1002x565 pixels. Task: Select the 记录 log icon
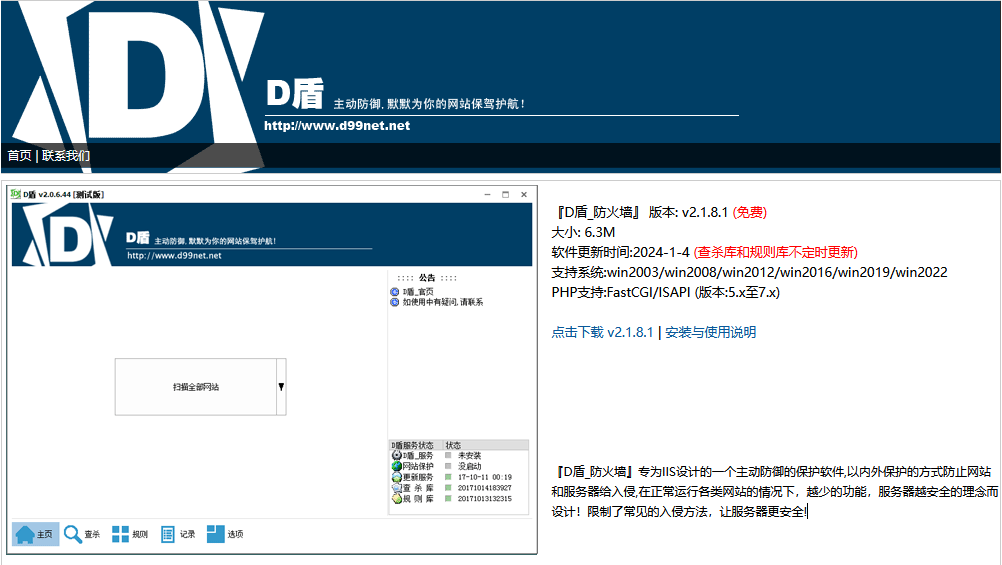tap(167, 534)
